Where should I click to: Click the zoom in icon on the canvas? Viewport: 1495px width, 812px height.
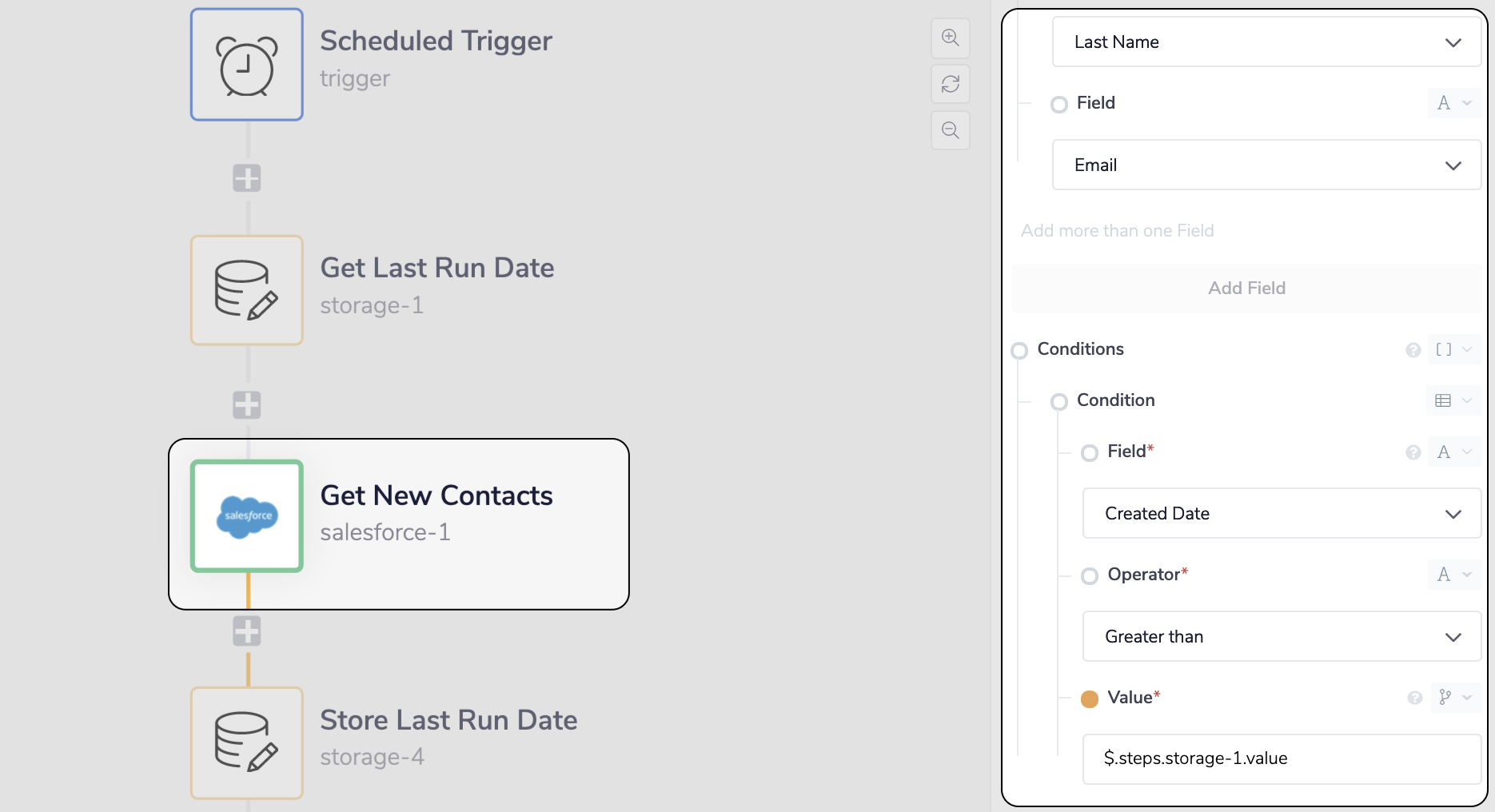coord(950,38)
